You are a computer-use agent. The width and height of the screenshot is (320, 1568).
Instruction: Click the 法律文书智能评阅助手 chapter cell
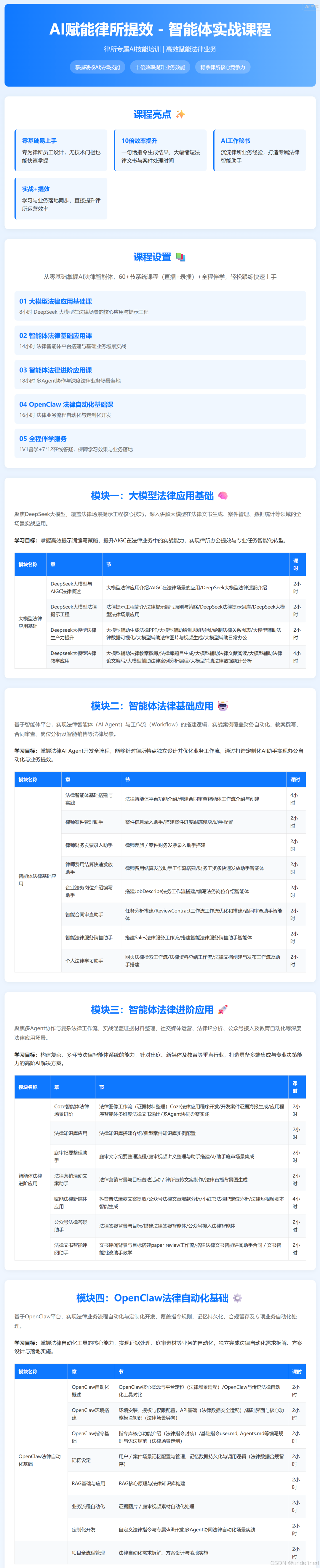tap(73, 1249)
